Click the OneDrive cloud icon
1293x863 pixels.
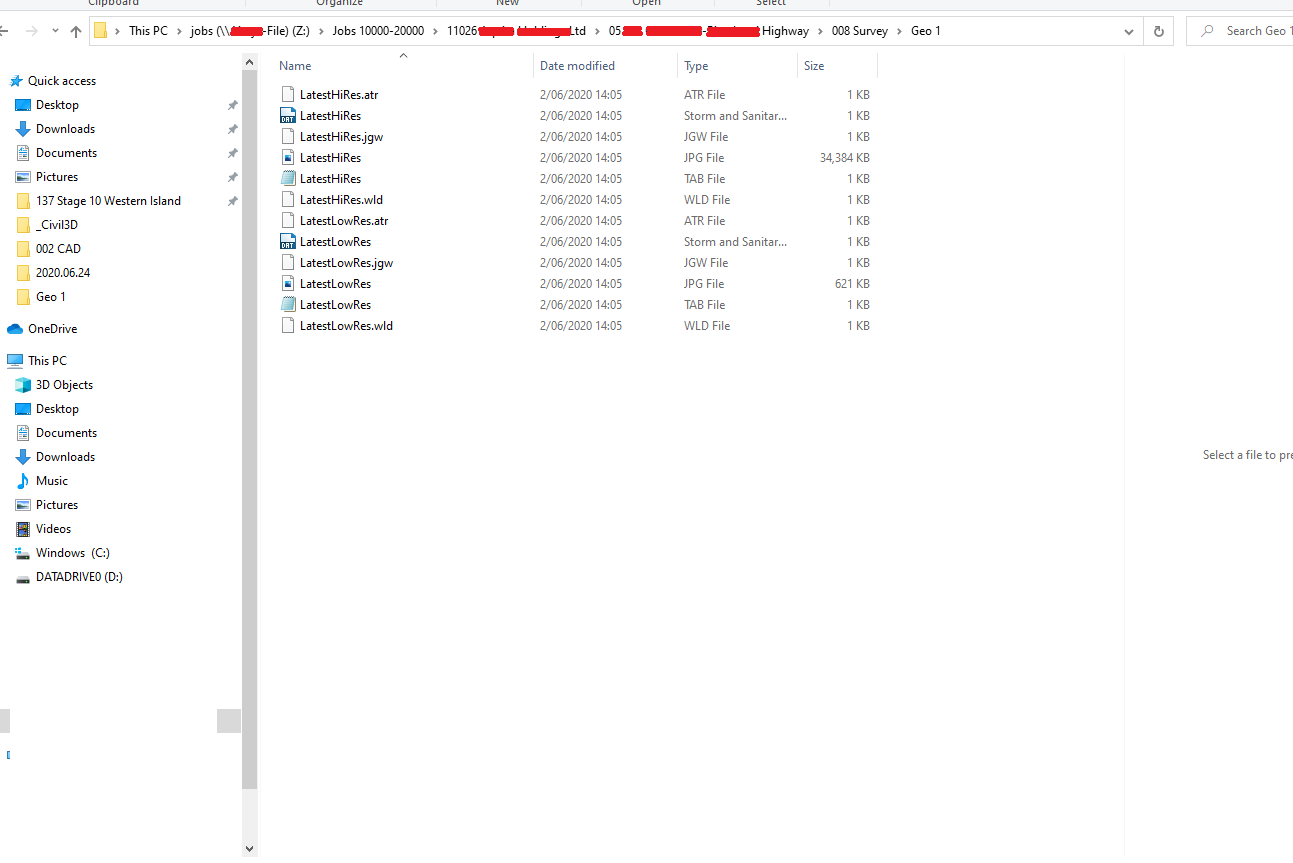(15, 329)
